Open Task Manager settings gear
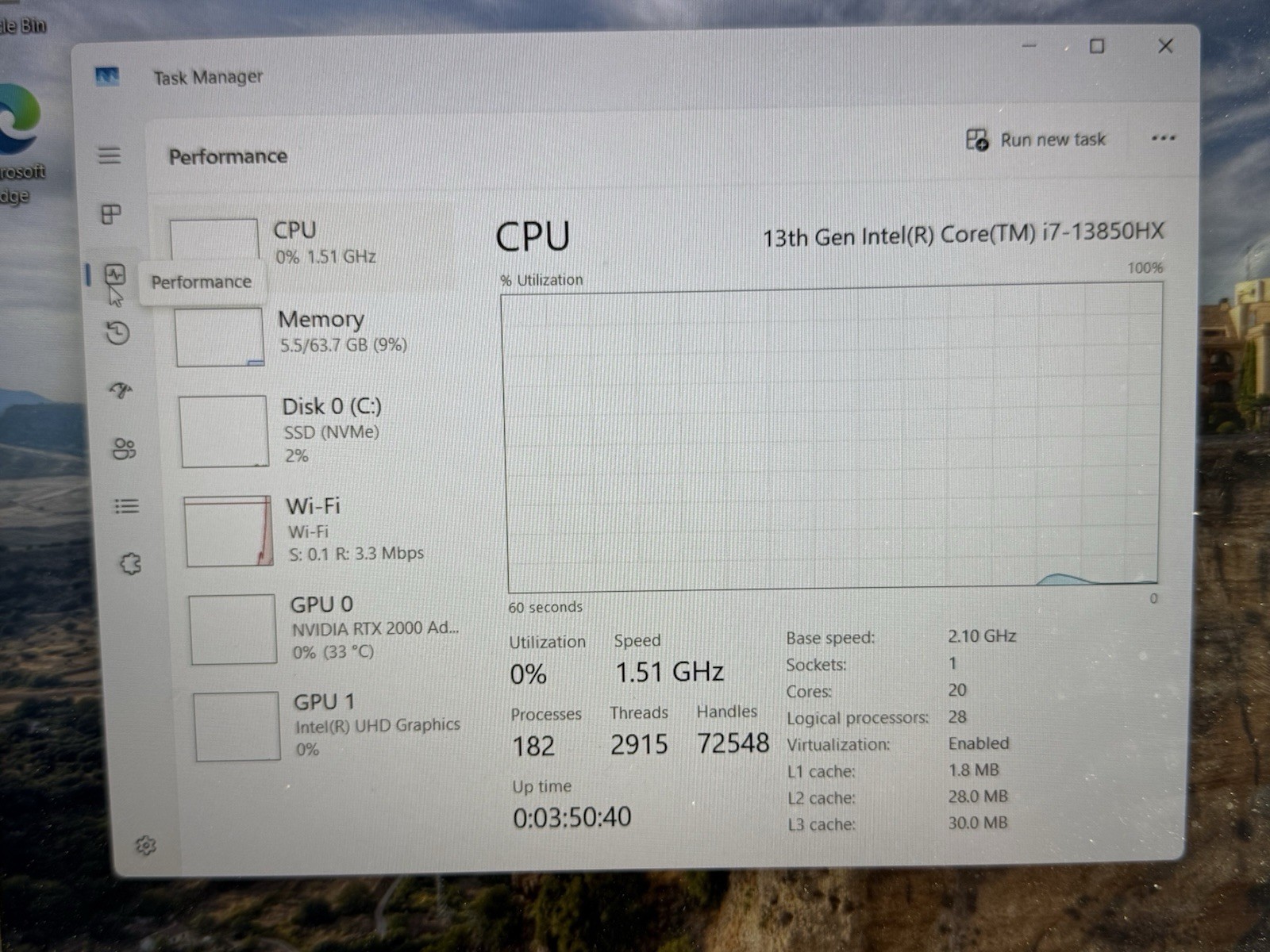Screen dimensions: 1270x952 pyautogui.click(x=145, y=845)
